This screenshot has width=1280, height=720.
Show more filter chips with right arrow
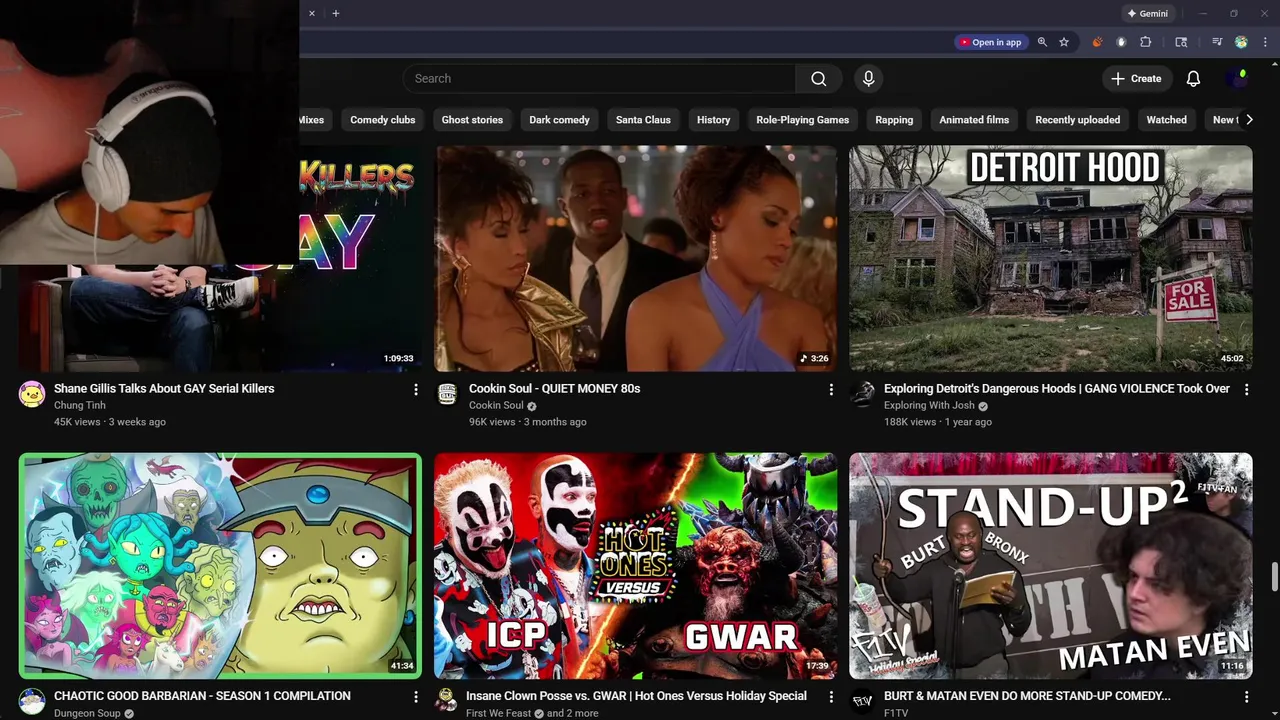(1248, 120)
